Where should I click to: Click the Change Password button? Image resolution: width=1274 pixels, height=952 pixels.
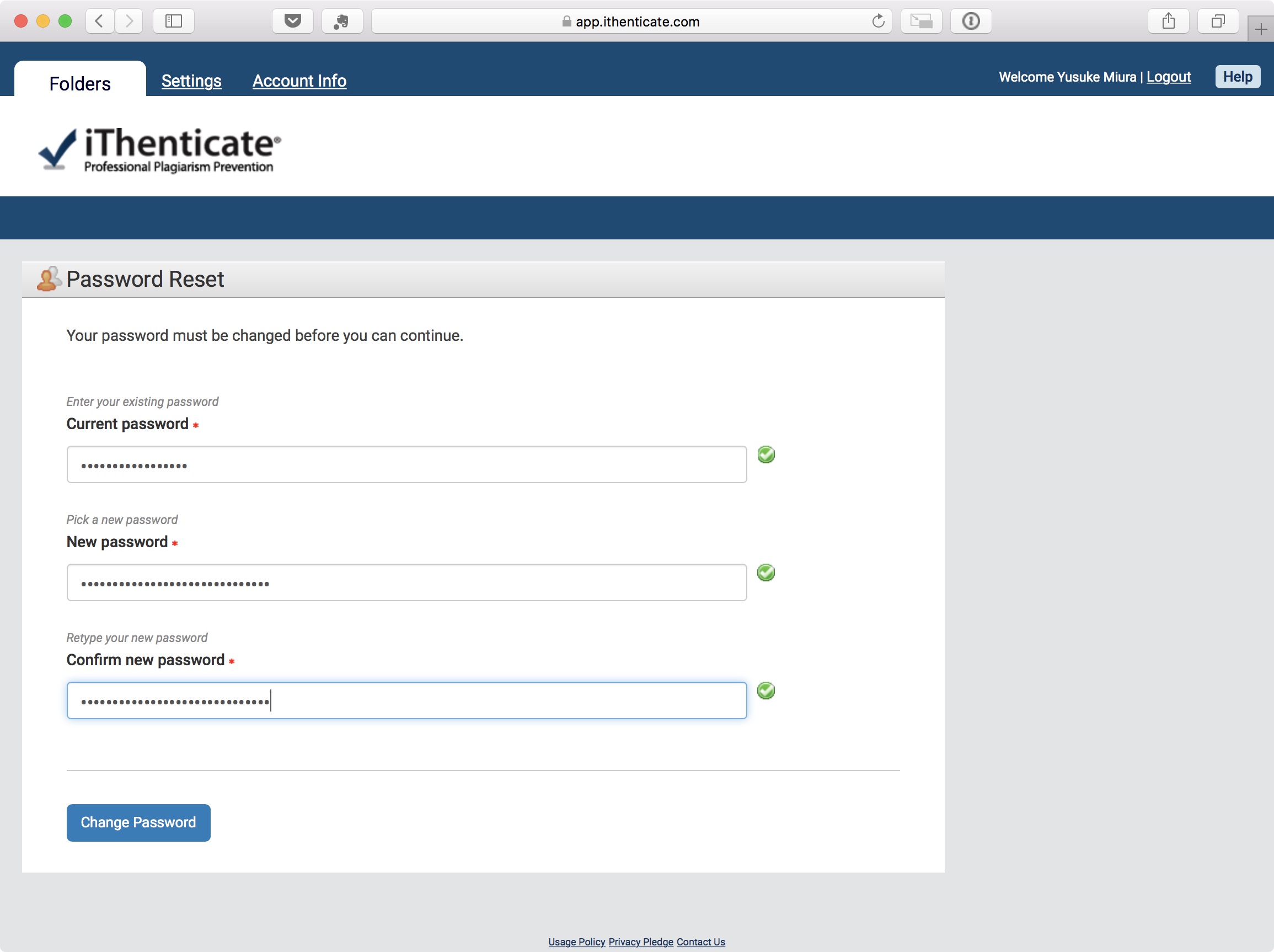coord(138,822)
